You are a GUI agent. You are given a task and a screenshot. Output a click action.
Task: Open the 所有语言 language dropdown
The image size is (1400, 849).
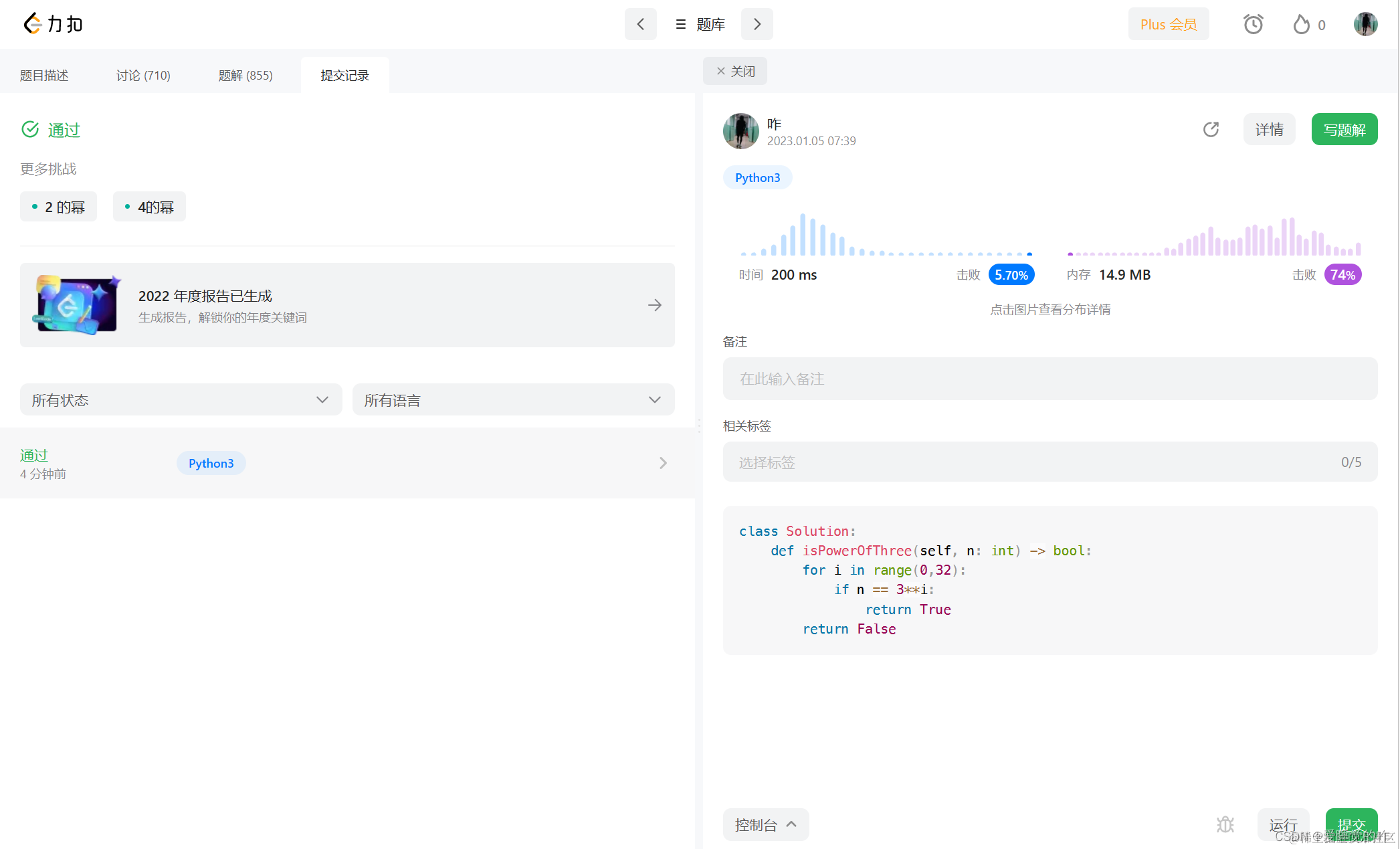[x=513, y=400]
